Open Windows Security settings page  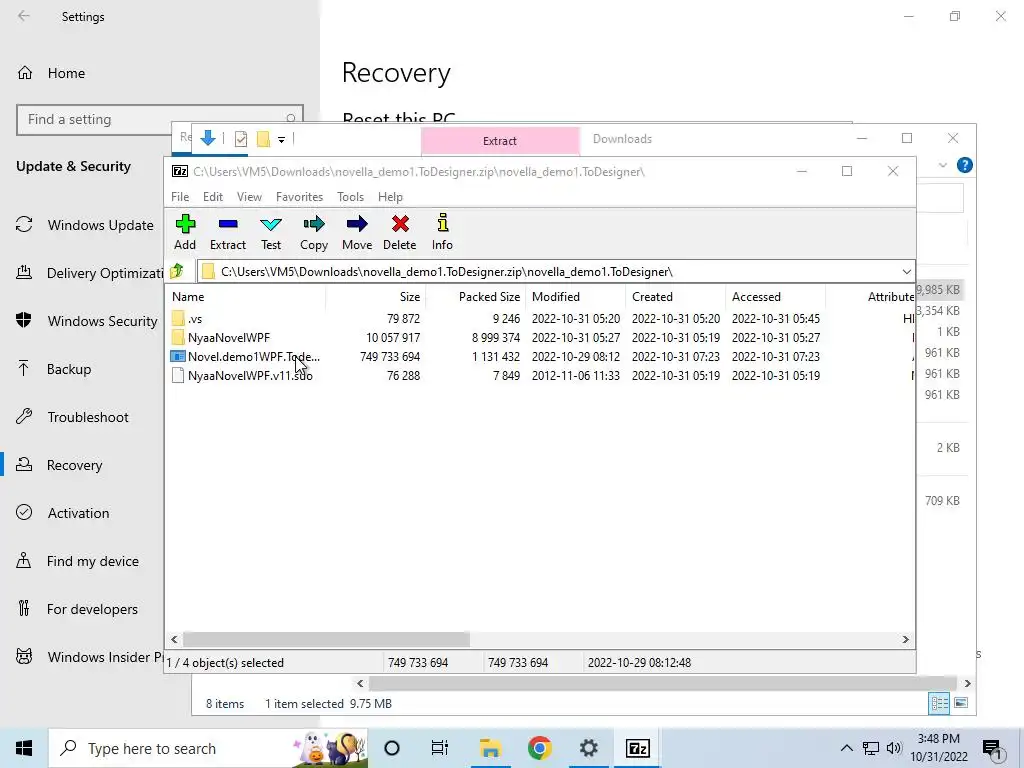click(x=86, y=321)
